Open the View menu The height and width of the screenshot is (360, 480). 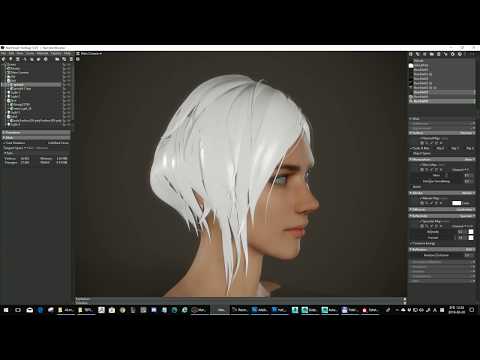pyautogui.click(x=20, y=53)
